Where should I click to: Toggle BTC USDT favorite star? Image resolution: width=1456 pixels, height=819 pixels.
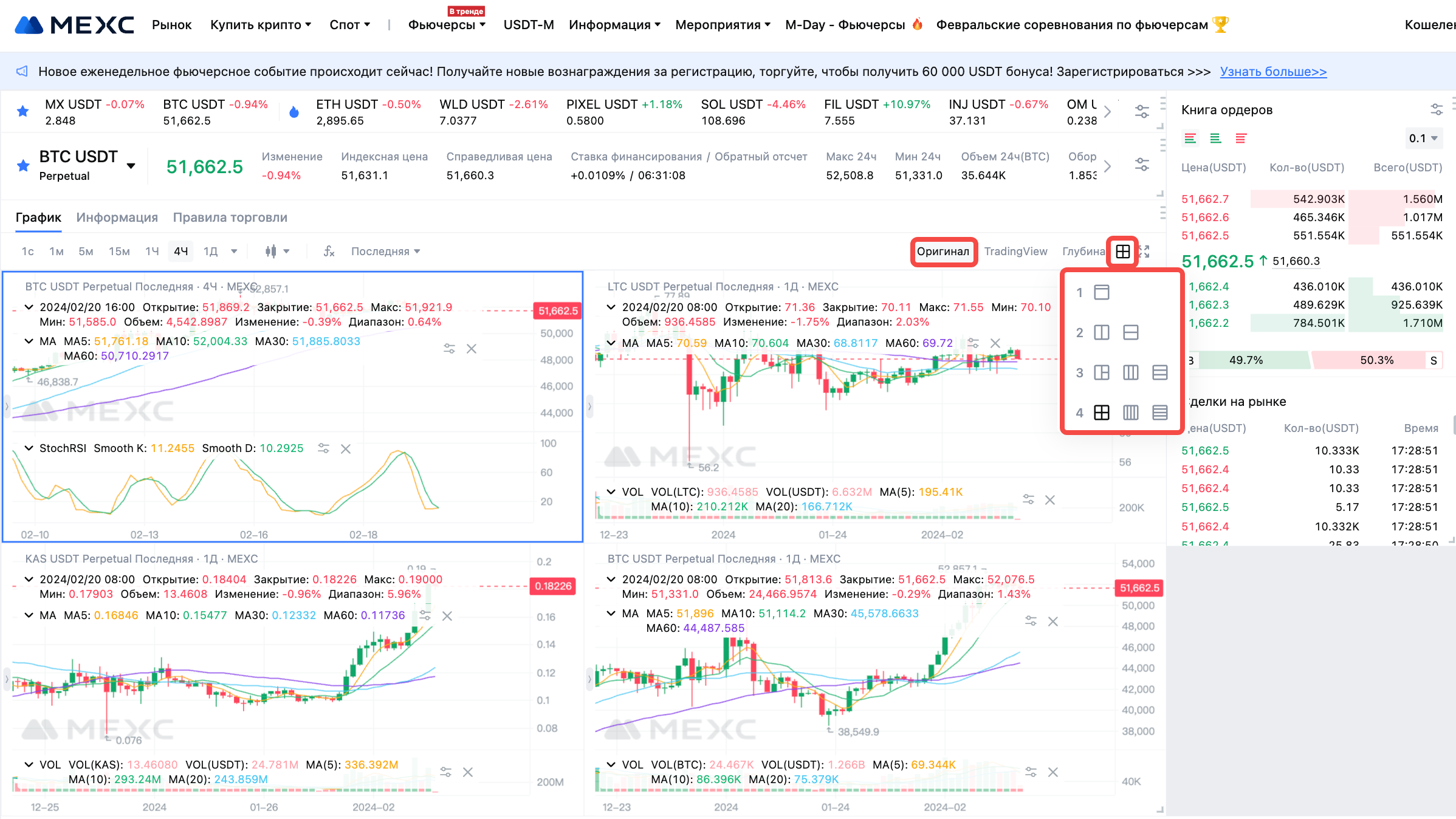click(23, 165)
